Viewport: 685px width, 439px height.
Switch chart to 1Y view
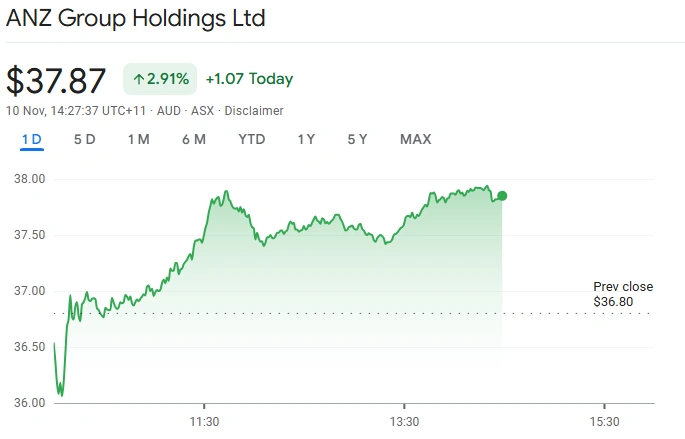[x=306, y=139]
